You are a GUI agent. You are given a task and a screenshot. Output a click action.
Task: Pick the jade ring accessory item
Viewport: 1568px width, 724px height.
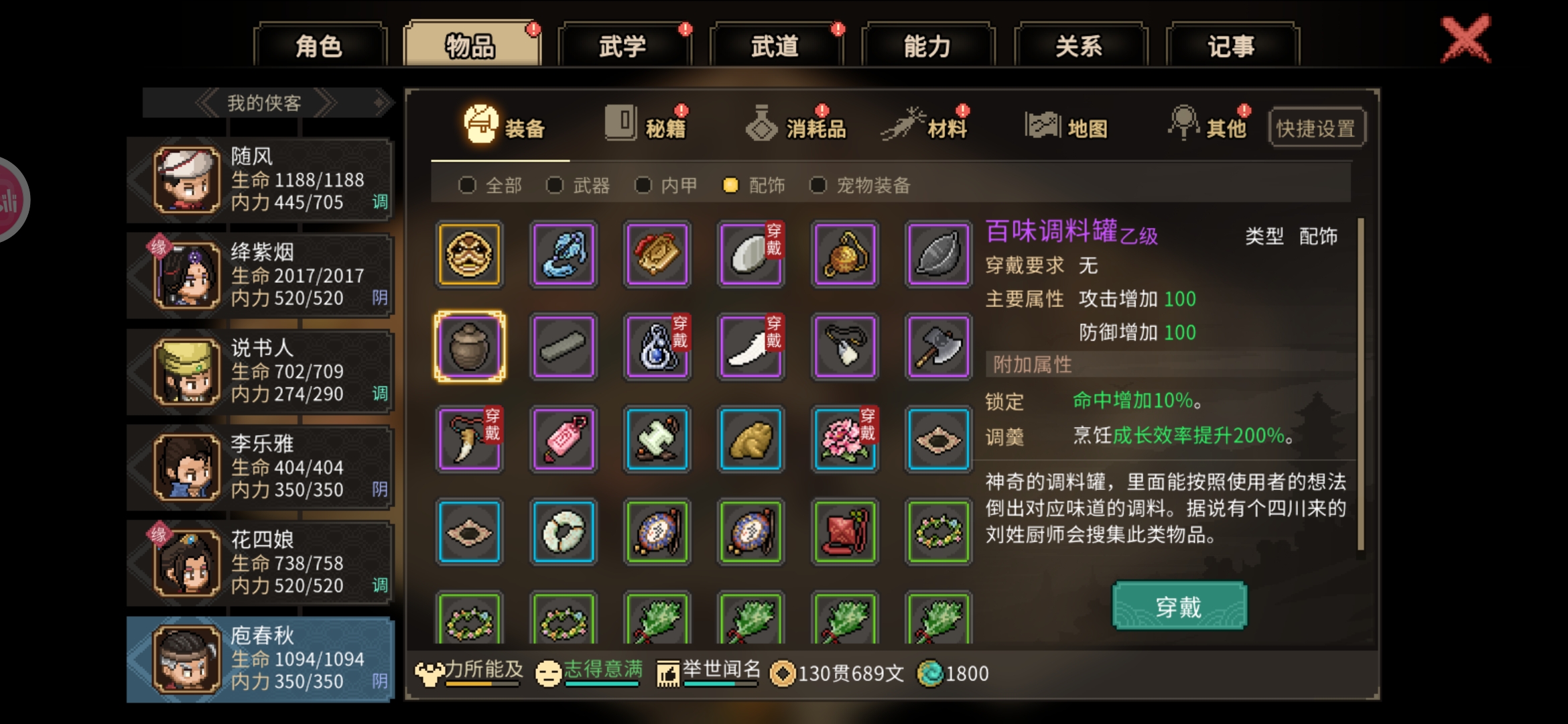click(x=563, y=532)
